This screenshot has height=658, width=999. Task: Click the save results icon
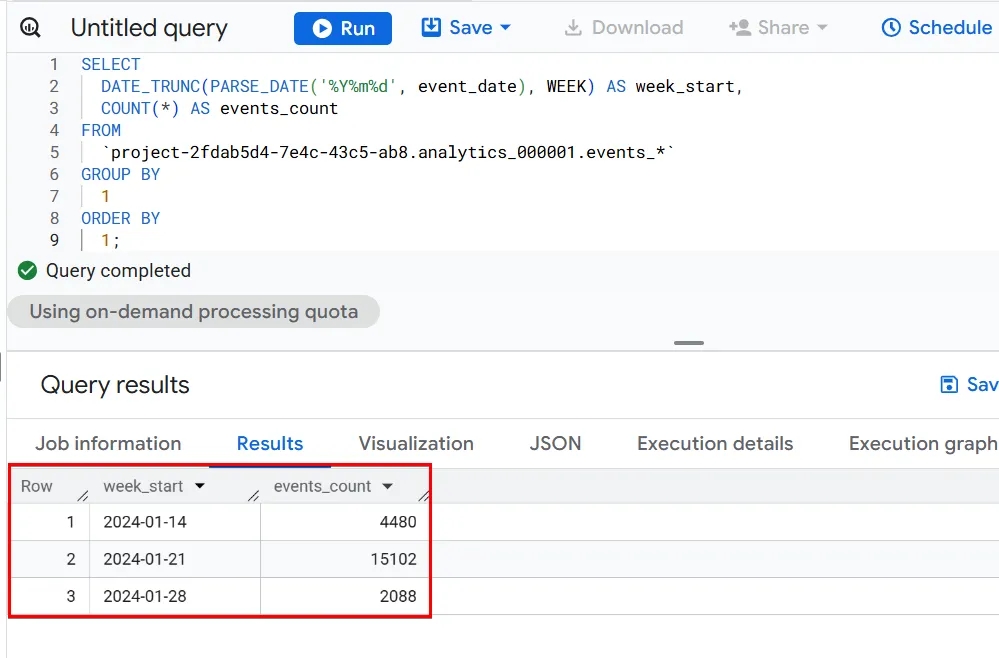click(x=949, y=384)
